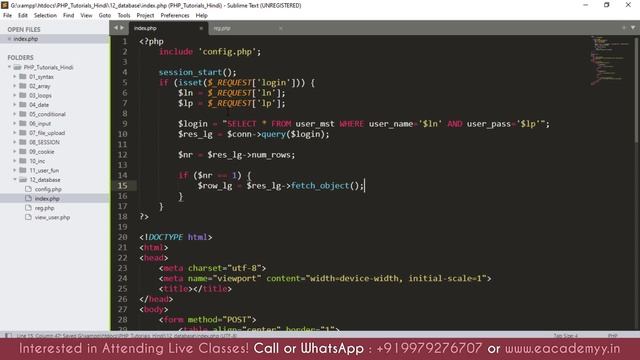Click the index.php file icon in tree
The image size is (640, 360).
pyautogui.click(x=28, y=198)
